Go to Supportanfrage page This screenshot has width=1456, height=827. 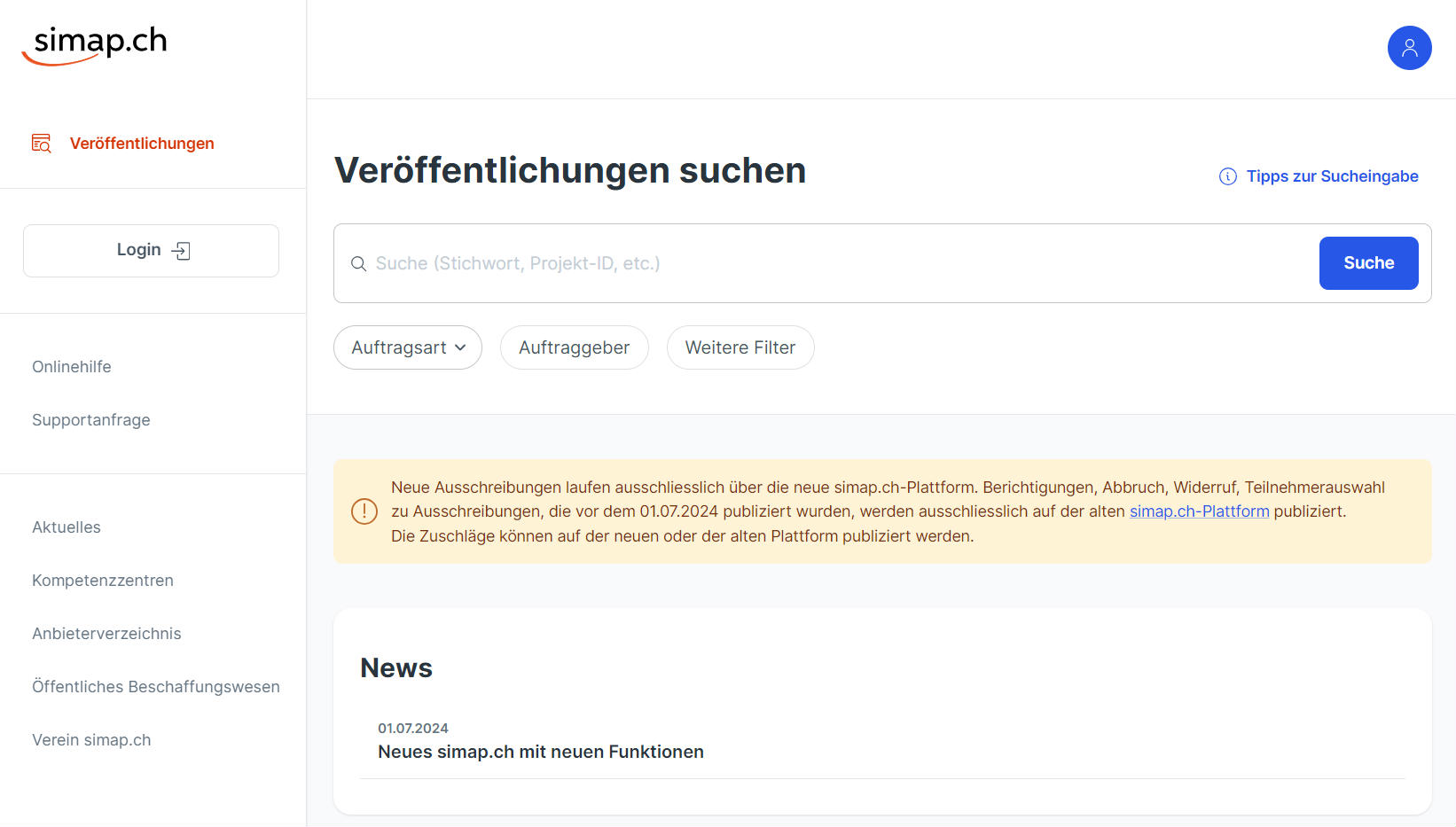[91, 420]
